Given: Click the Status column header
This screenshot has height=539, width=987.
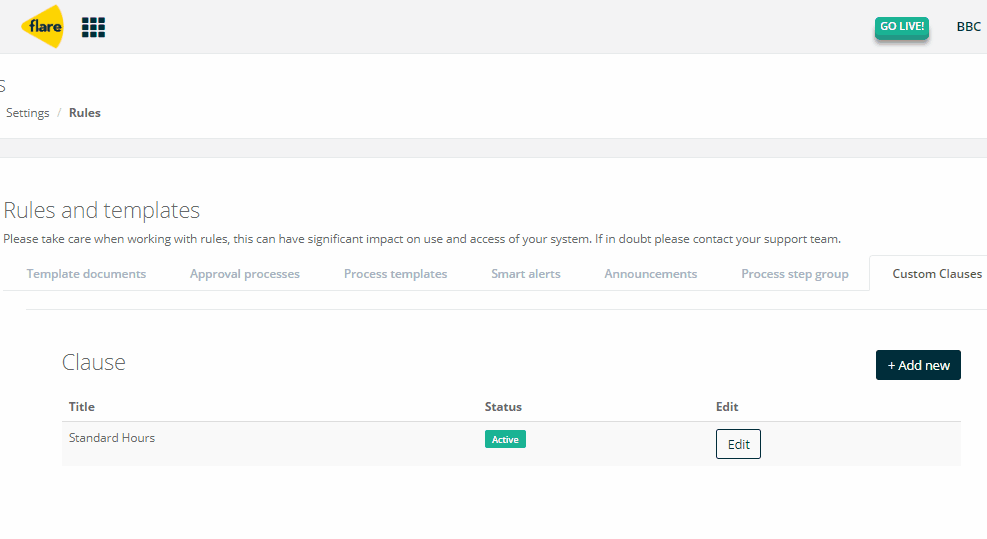Looking at the screenshot, I should click(503, 407).
